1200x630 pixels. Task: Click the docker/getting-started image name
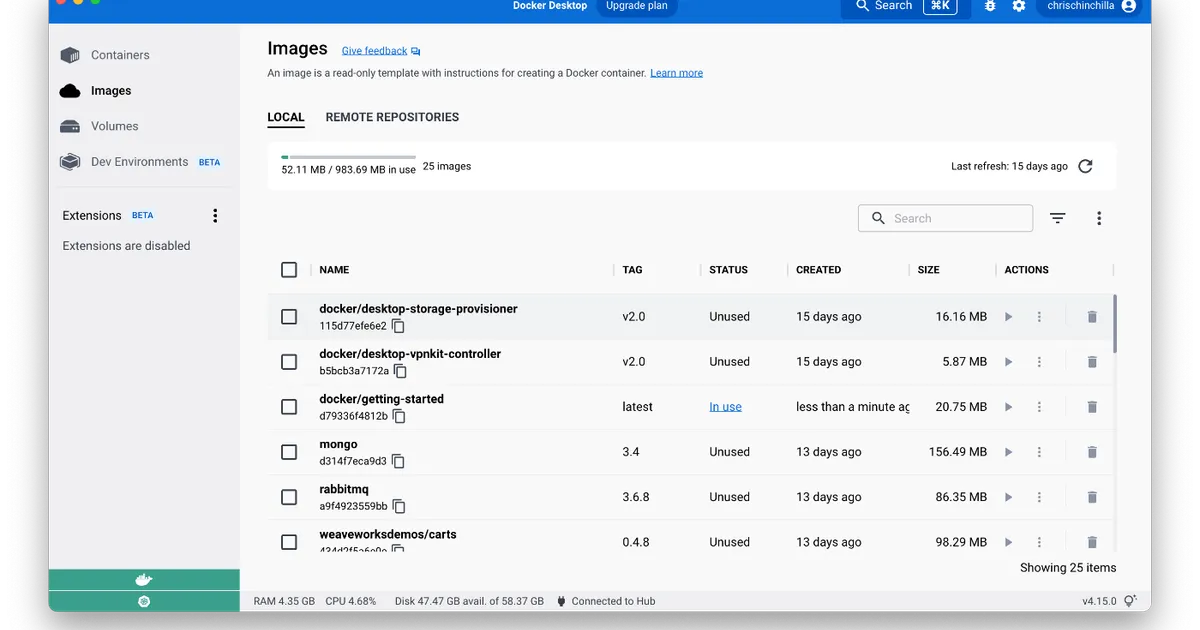point(381,399)
